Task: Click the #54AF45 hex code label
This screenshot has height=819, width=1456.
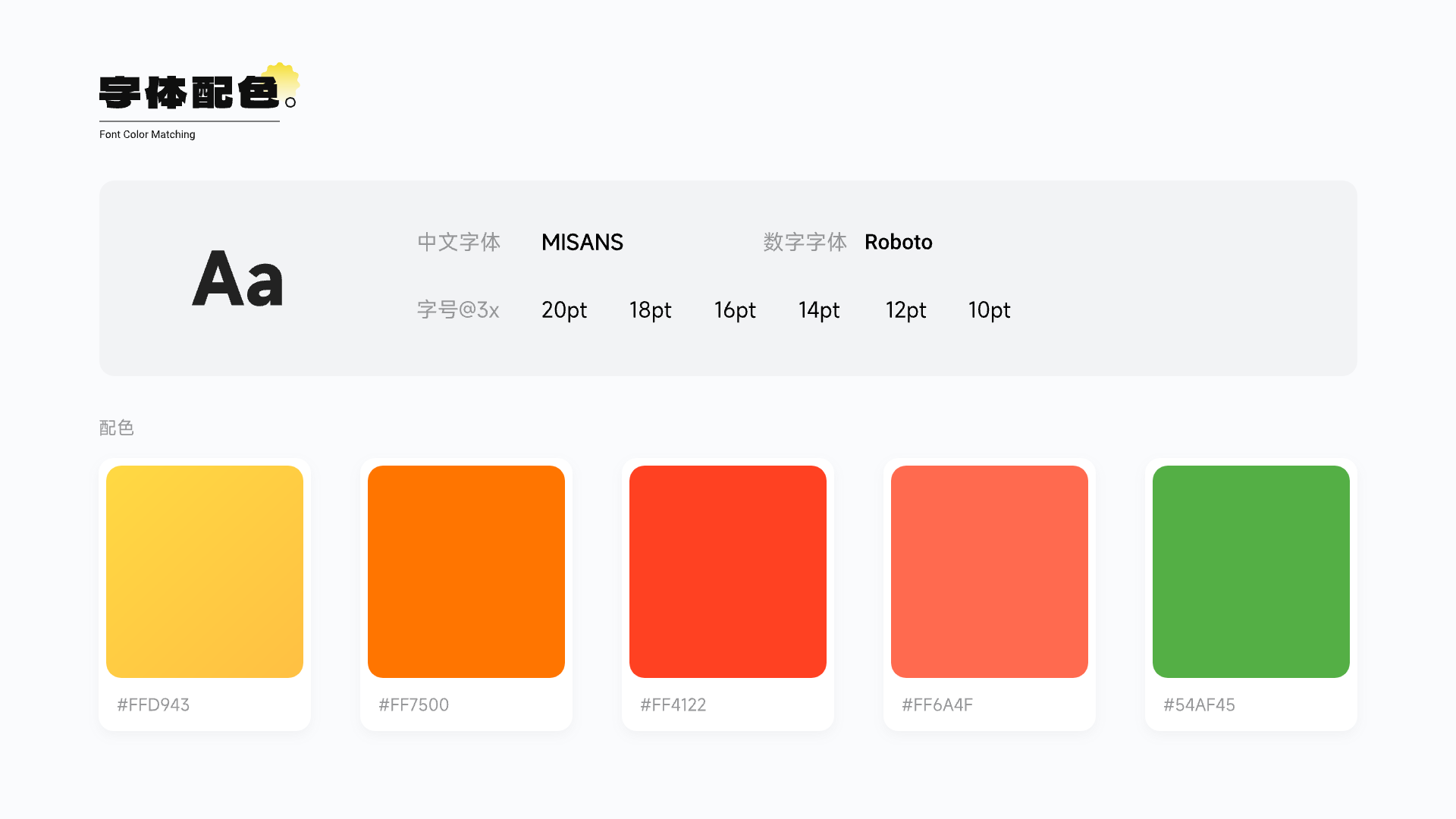Action: pyautogui.click(x=1200, y=704)
